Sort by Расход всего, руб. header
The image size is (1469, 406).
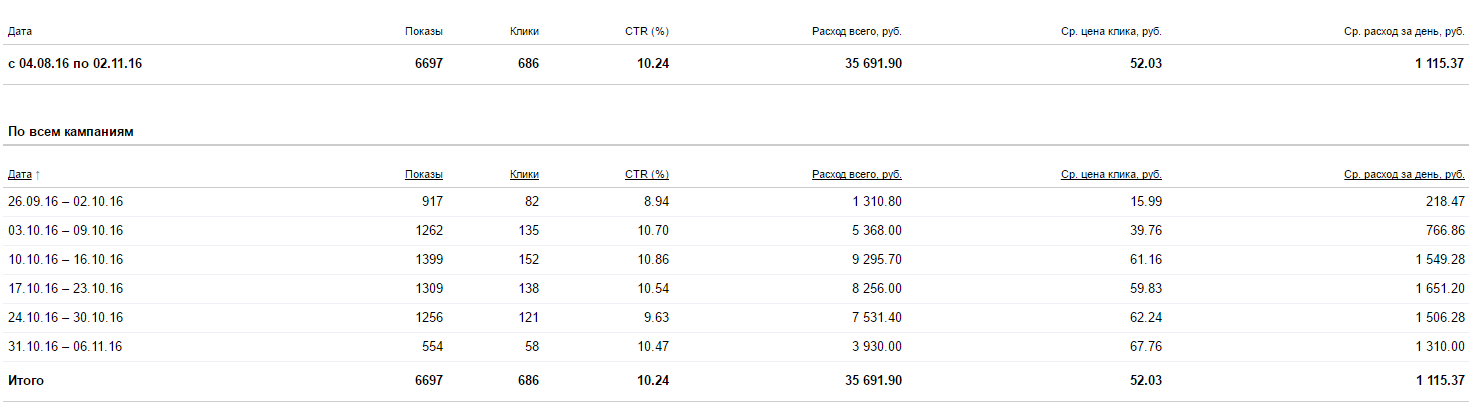tap(857, 174)
